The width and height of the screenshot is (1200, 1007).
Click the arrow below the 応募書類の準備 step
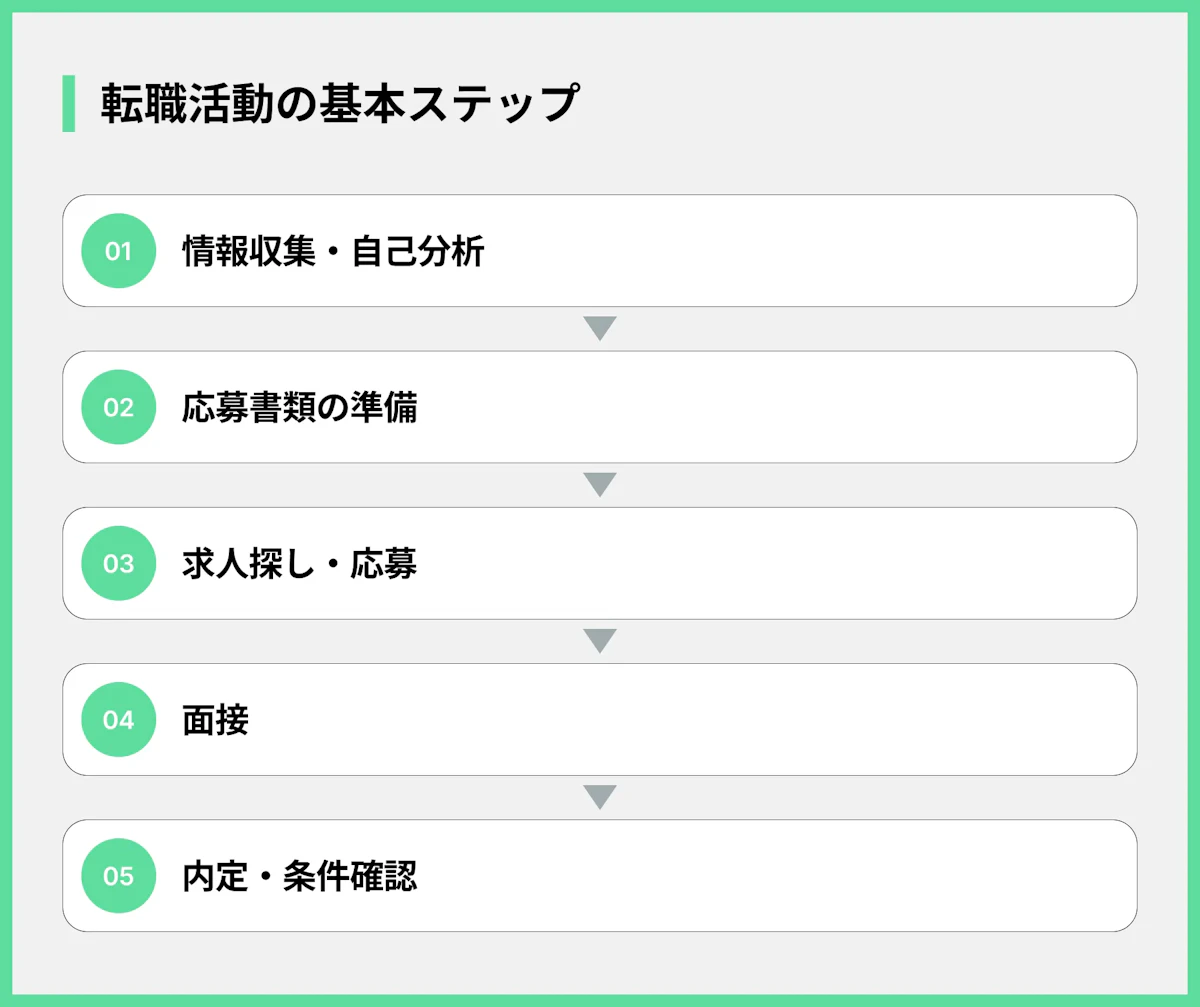tap(599, 485)
